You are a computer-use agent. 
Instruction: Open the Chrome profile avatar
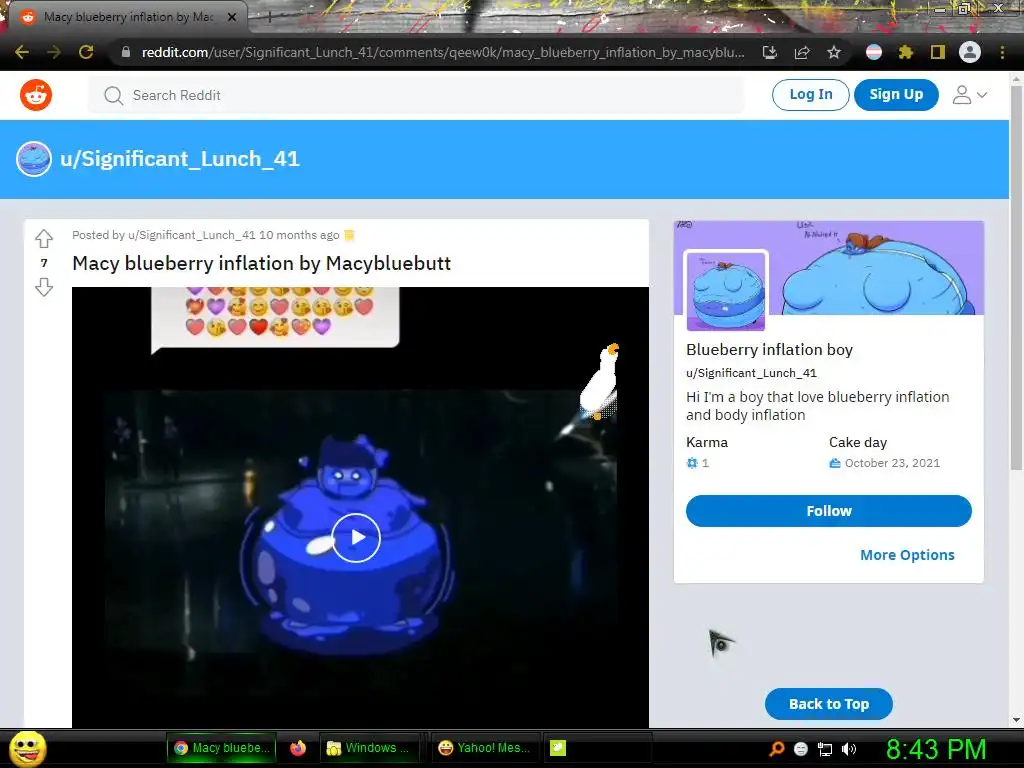click(x=970, y=52)
